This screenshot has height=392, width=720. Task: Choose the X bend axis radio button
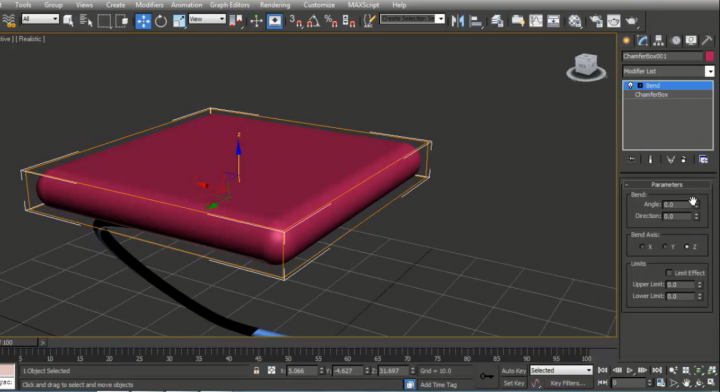(x=642, y=247)
